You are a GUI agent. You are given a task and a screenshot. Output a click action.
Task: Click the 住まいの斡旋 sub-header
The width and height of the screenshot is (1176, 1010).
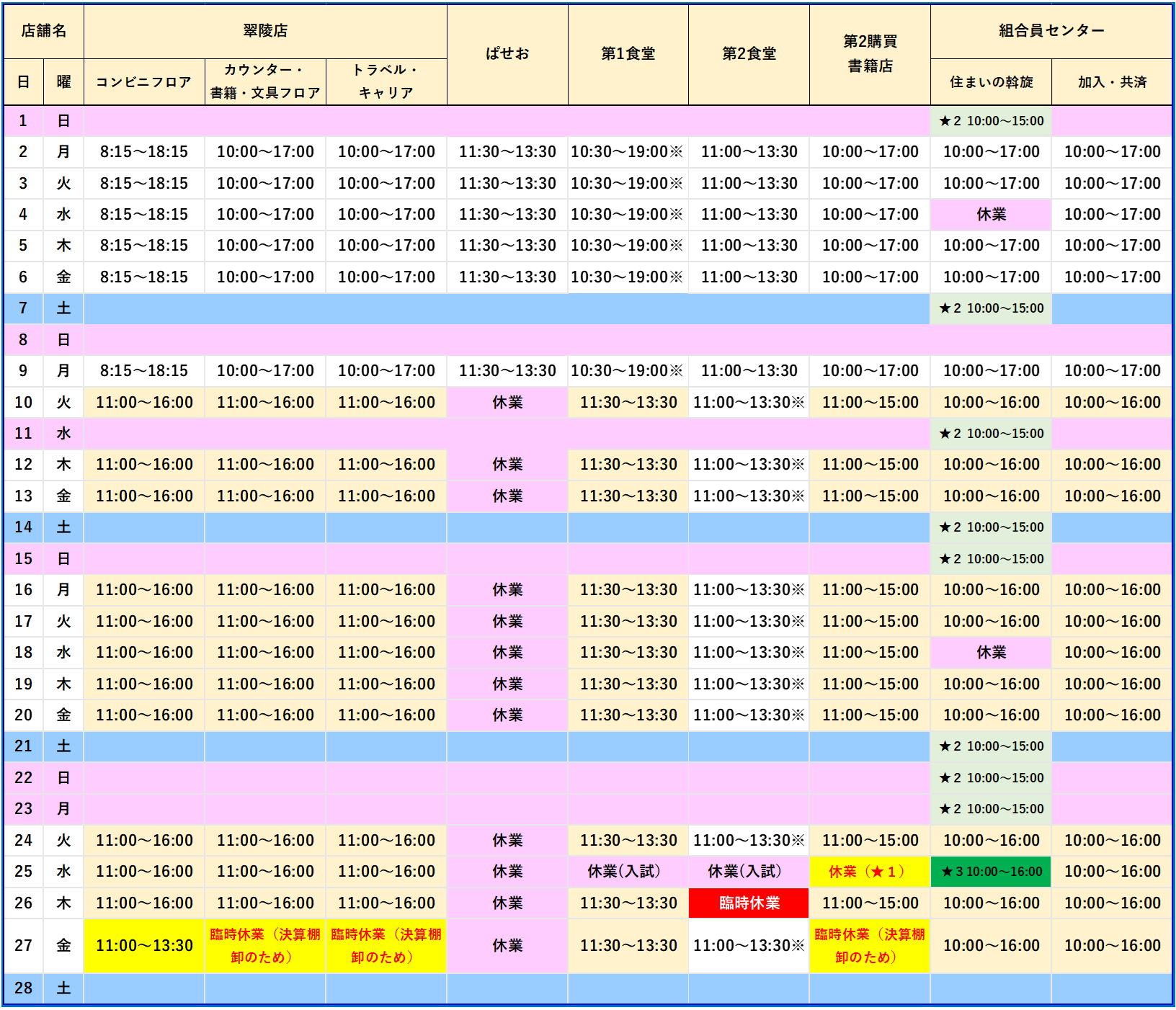pos(991,82)
